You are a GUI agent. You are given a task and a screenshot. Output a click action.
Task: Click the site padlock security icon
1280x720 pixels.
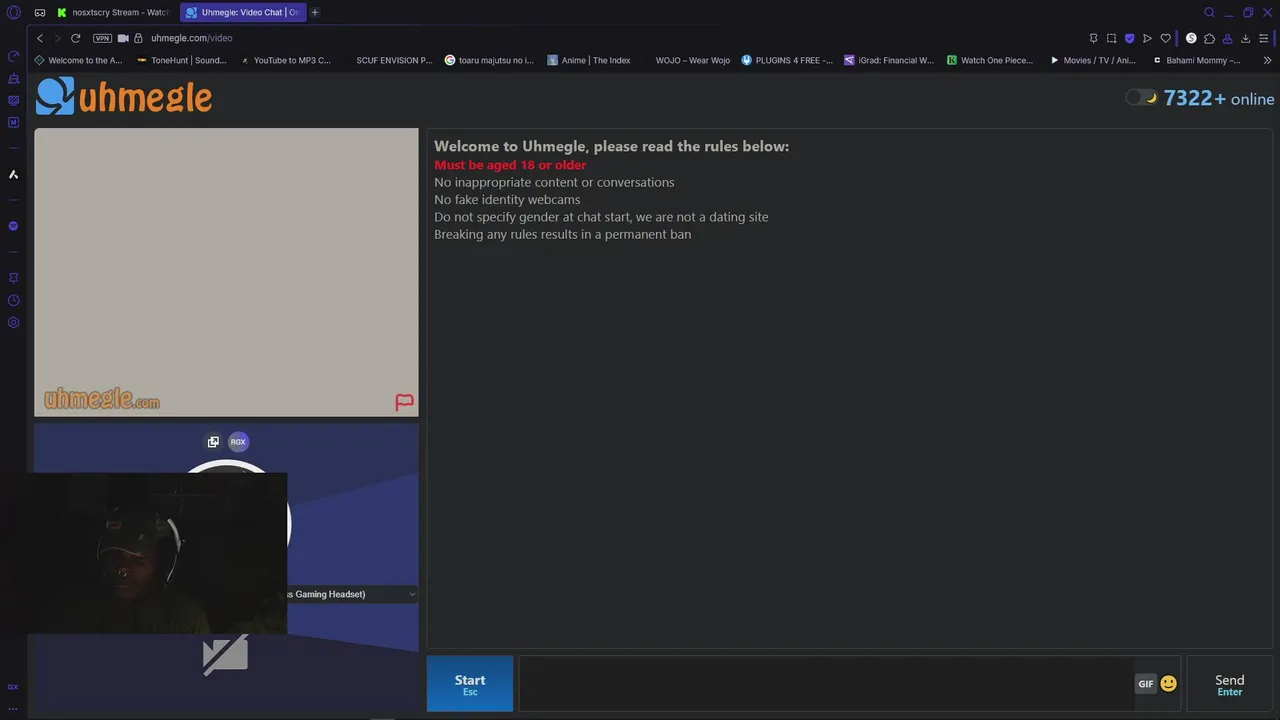138,38
